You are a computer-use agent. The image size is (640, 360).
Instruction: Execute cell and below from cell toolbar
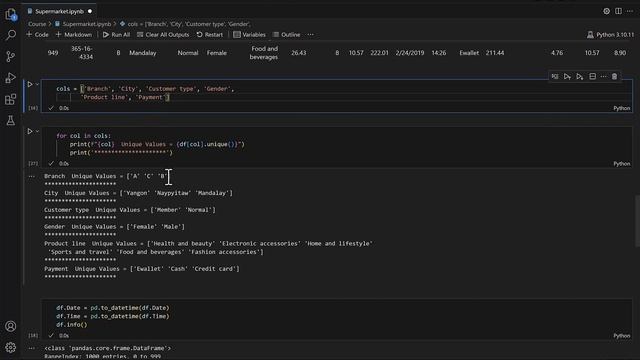(580, 76)
